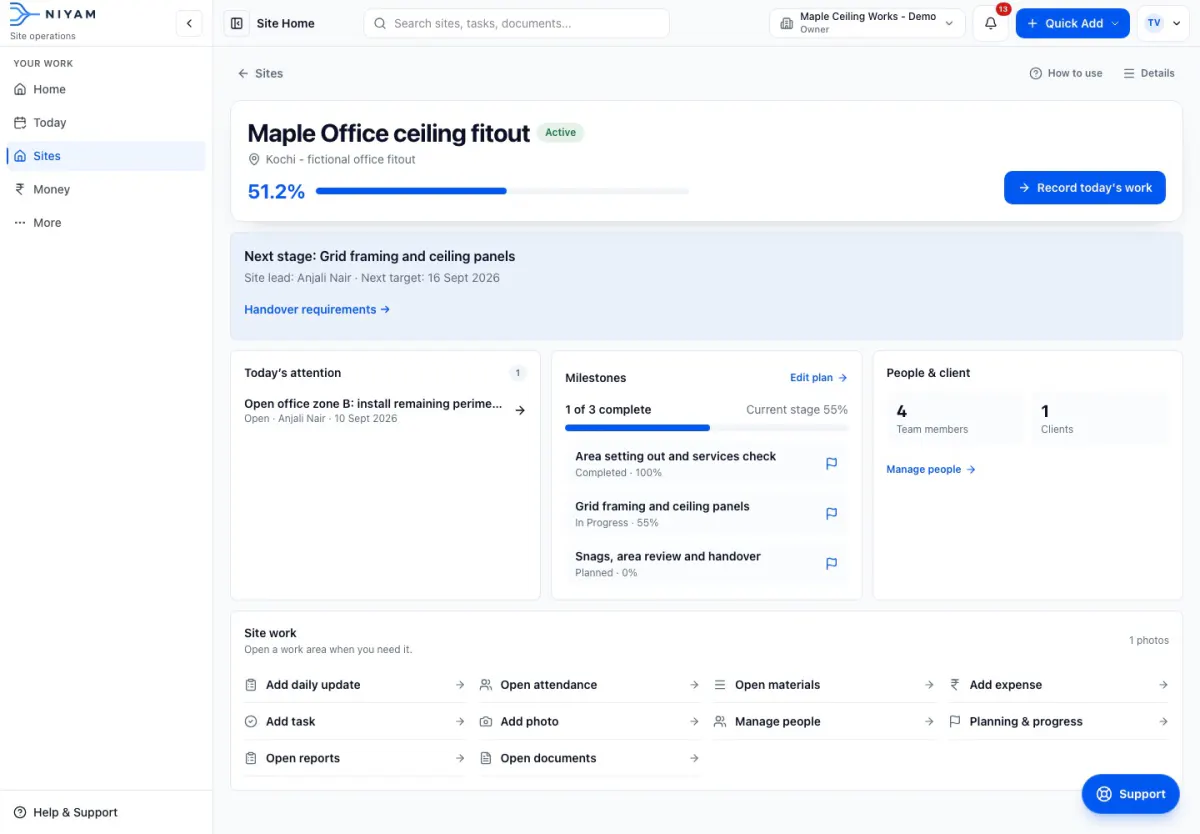This screenshot has width=1200, height=834.
Task: Open the Details panel
Action: (x=1149, y=73)
